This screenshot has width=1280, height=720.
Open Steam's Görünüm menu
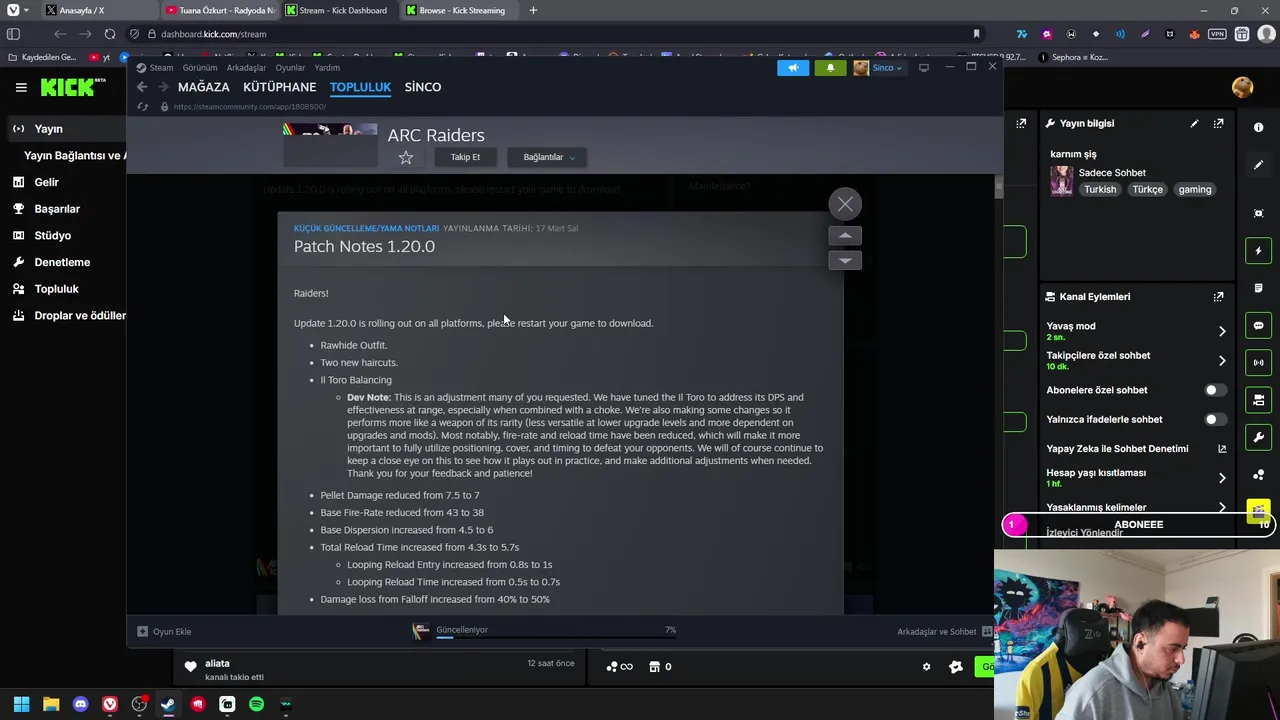tap(200, 68)
